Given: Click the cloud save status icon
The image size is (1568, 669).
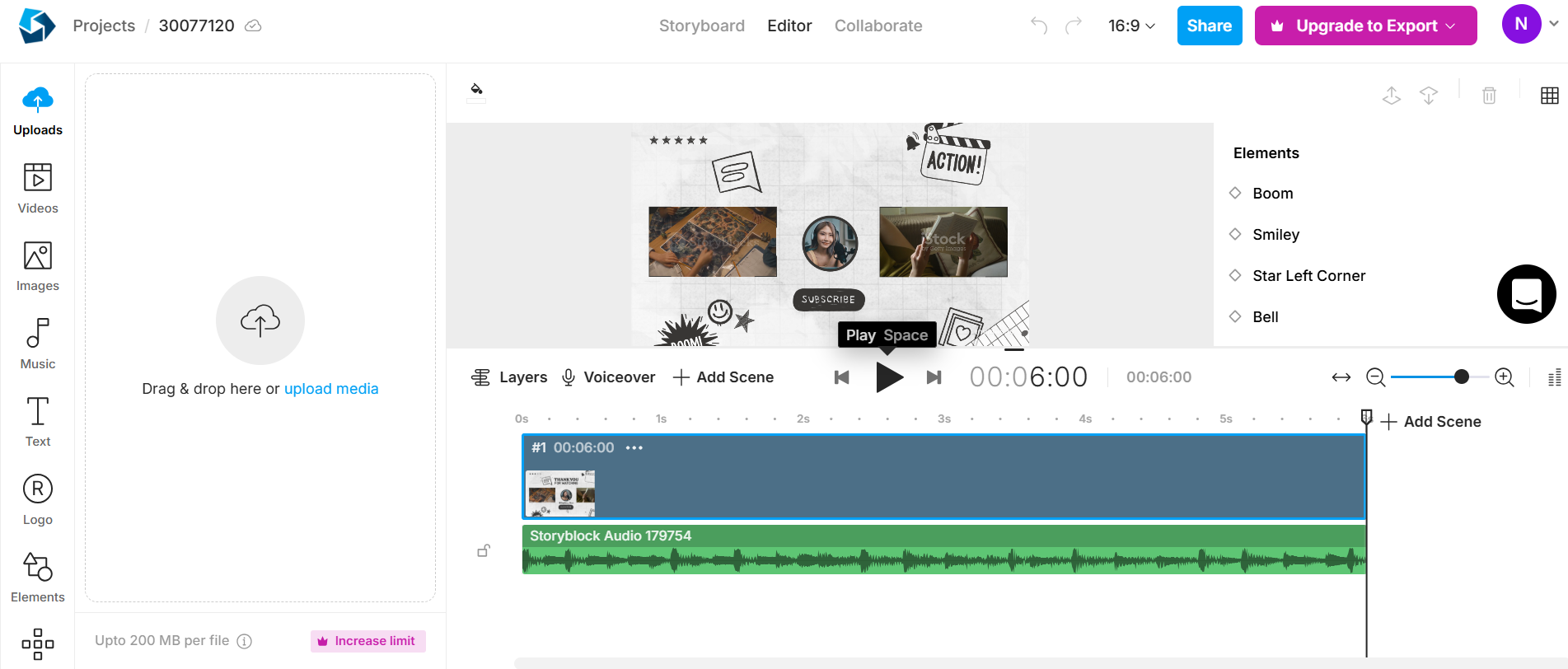Looking at the screenshot, I should coord(254,26).
